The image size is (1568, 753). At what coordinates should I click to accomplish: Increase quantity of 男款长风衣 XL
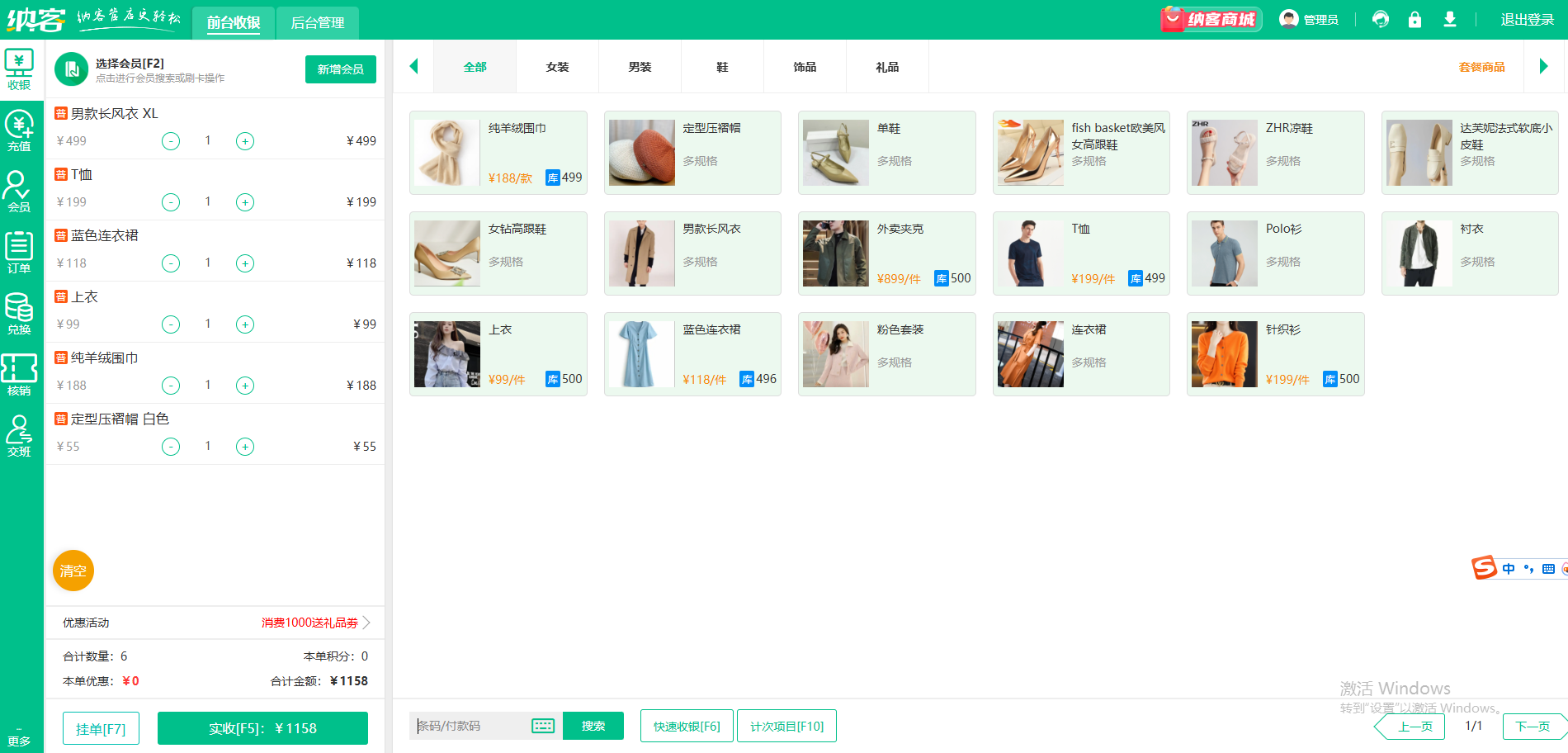click(x=245, y=141)
